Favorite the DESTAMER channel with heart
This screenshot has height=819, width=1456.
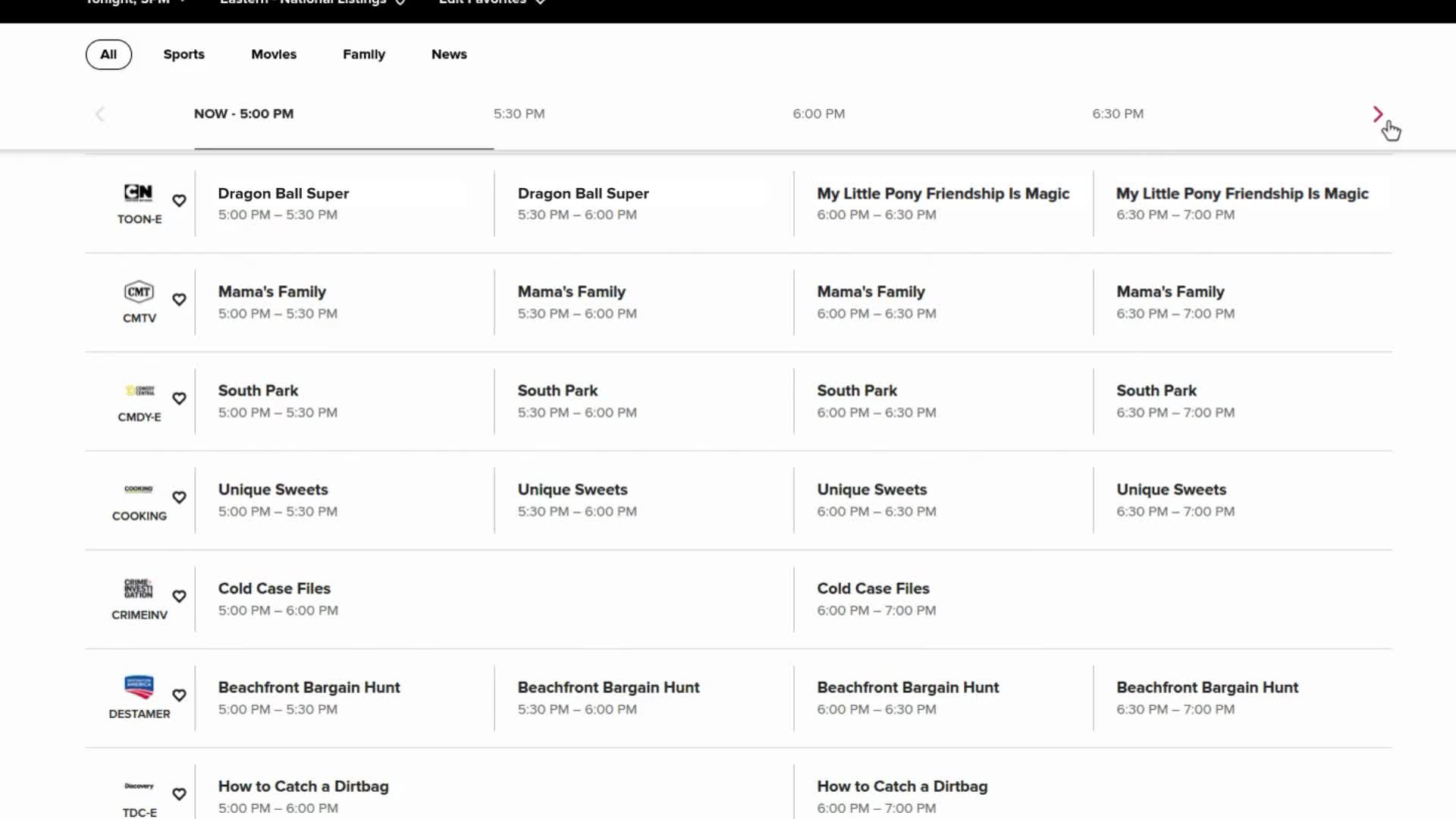[179, 695]
